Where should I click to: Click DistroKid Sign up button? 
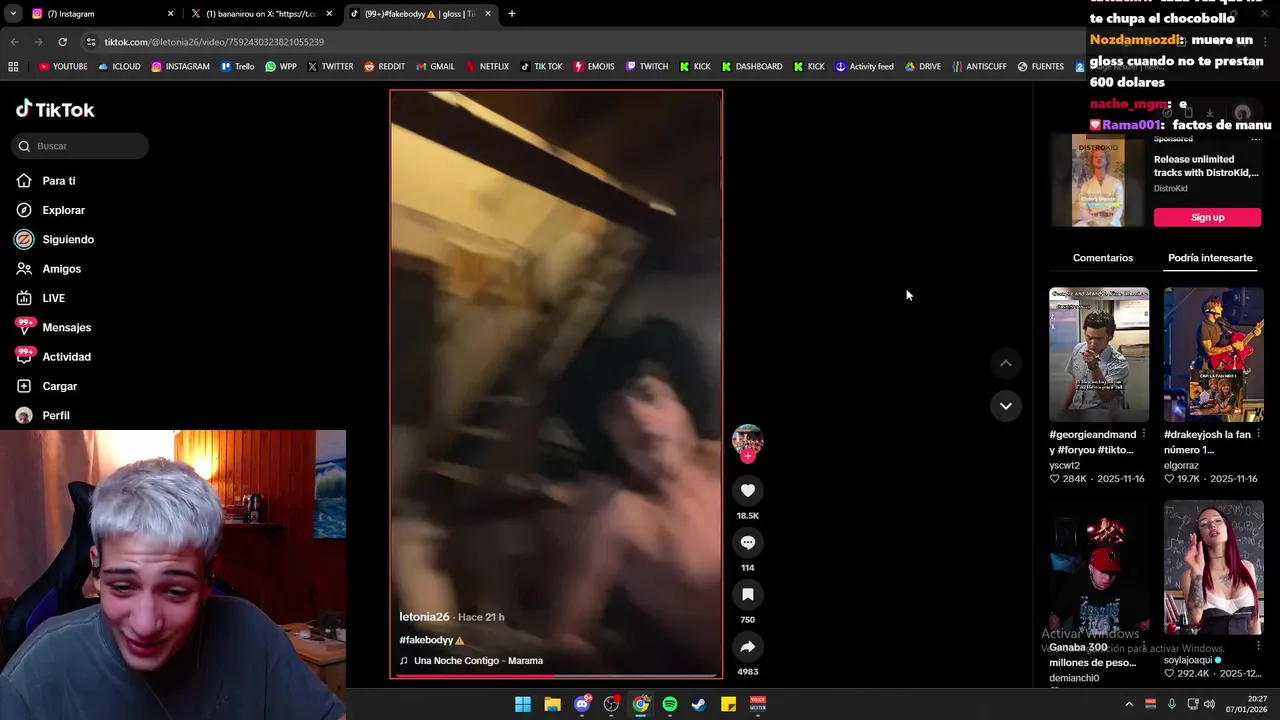(1207, 217)
